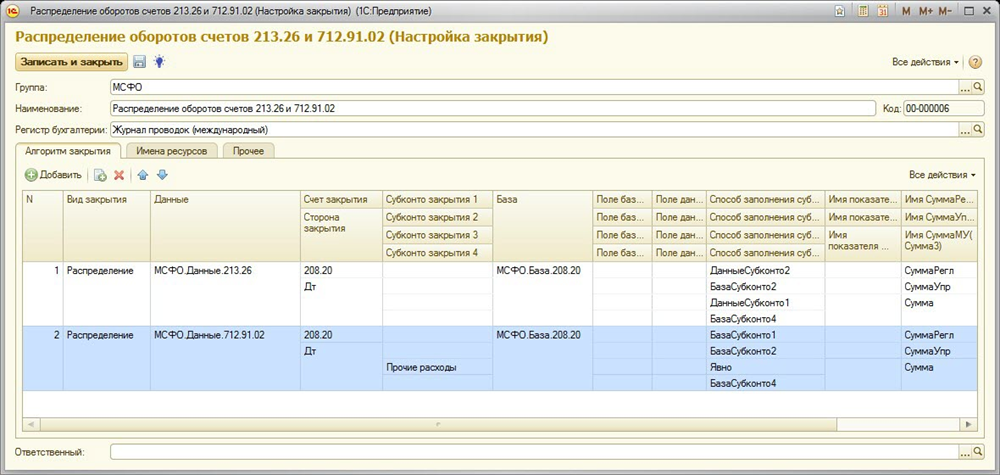This screenshot has width=1000, height=475.
Task: Click into the Наименование text field
Action: [x=490, y=108]
